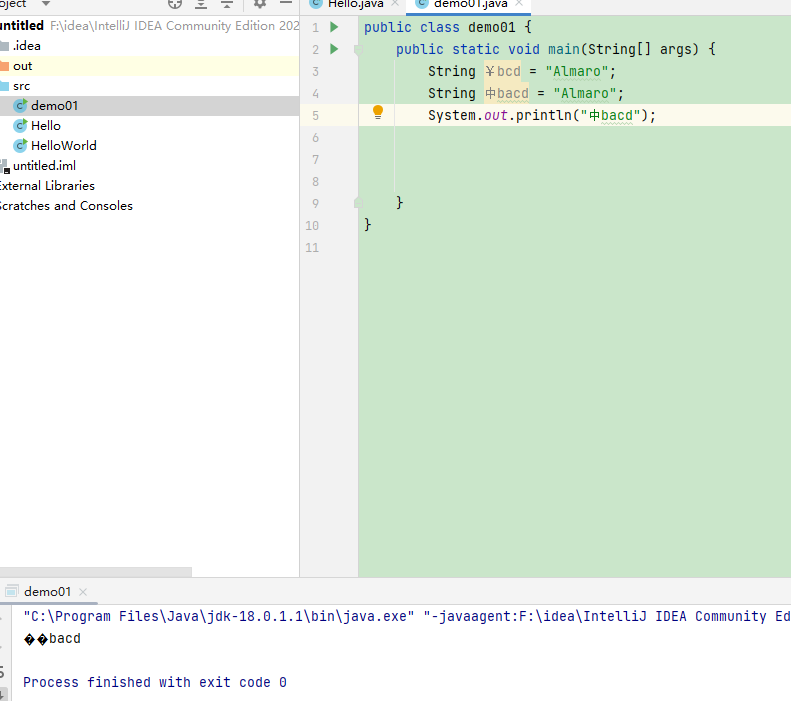Run class demo01 from line 1 gutter arrow
791x701 pixels.
334,27
